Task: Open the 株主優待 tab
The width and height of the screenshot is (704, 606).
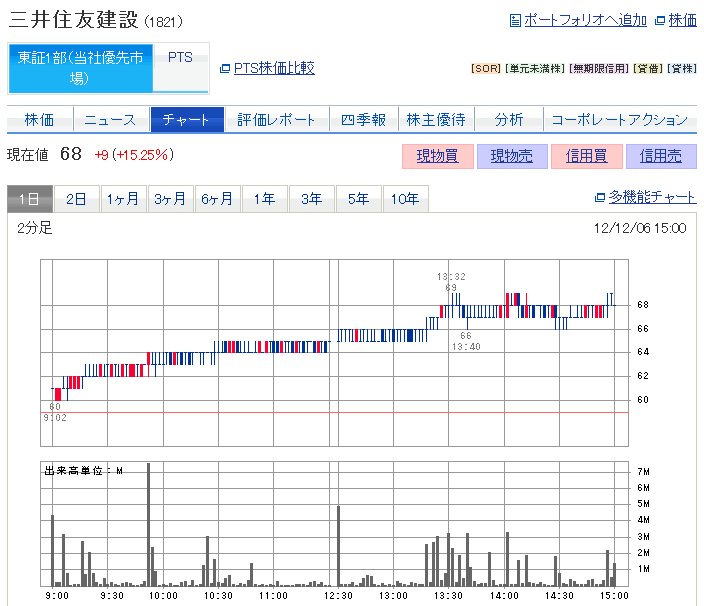Action: (436, 120)
